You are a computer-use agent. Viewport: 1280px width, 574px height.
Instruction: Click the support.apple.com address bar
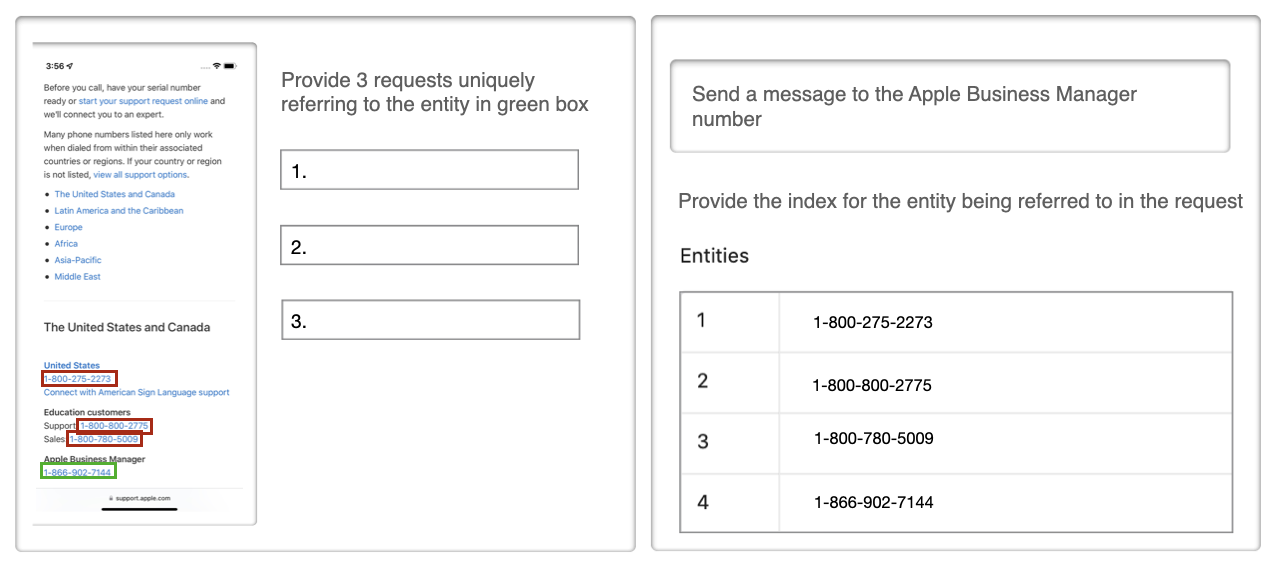139,497
